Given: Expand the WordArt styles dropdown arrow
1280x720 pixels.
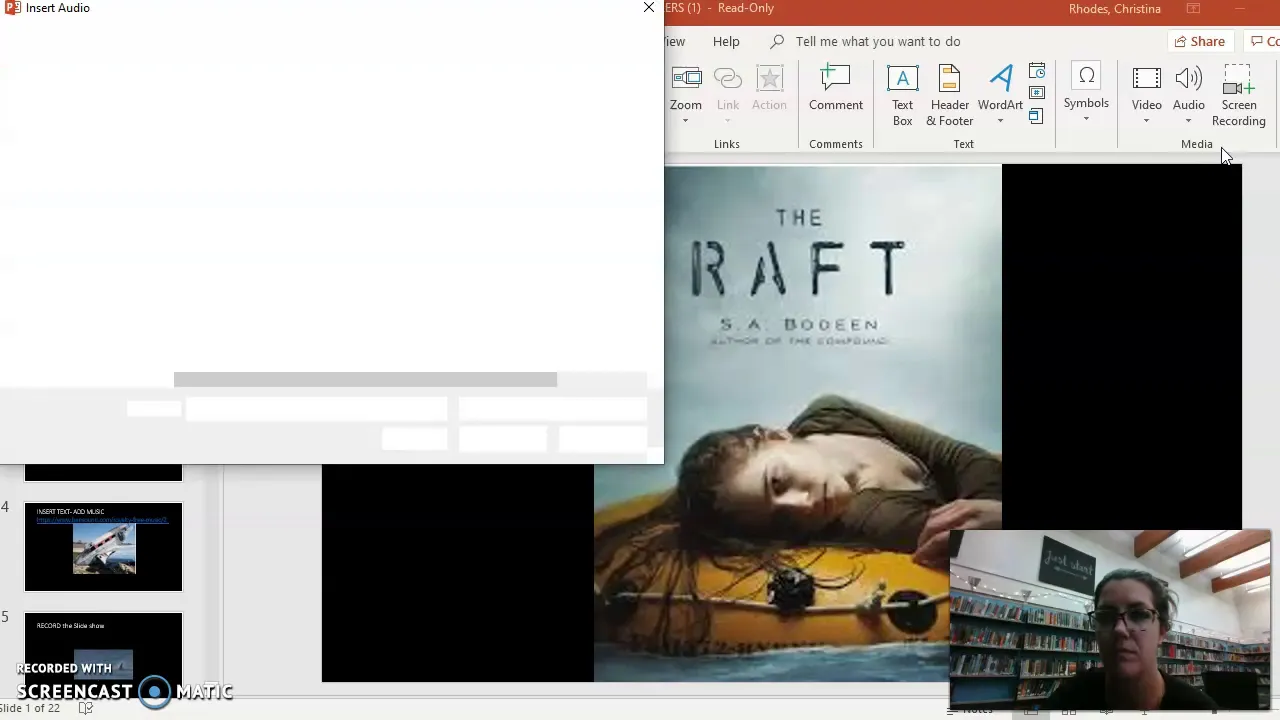Looking at the screenshot, I should click(x=1000, y=122).
